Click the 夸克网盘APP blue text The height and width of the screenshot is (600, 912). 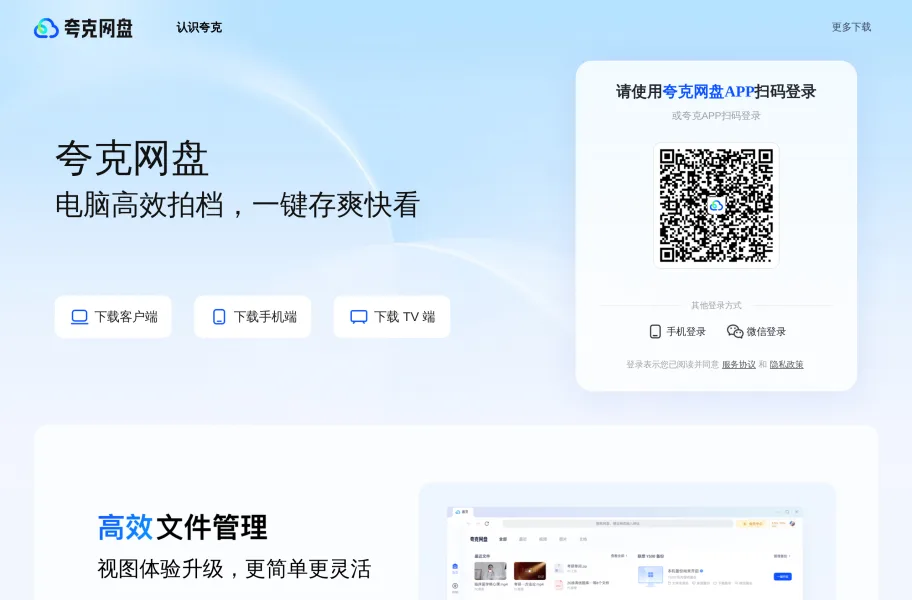tap(708, 91)
